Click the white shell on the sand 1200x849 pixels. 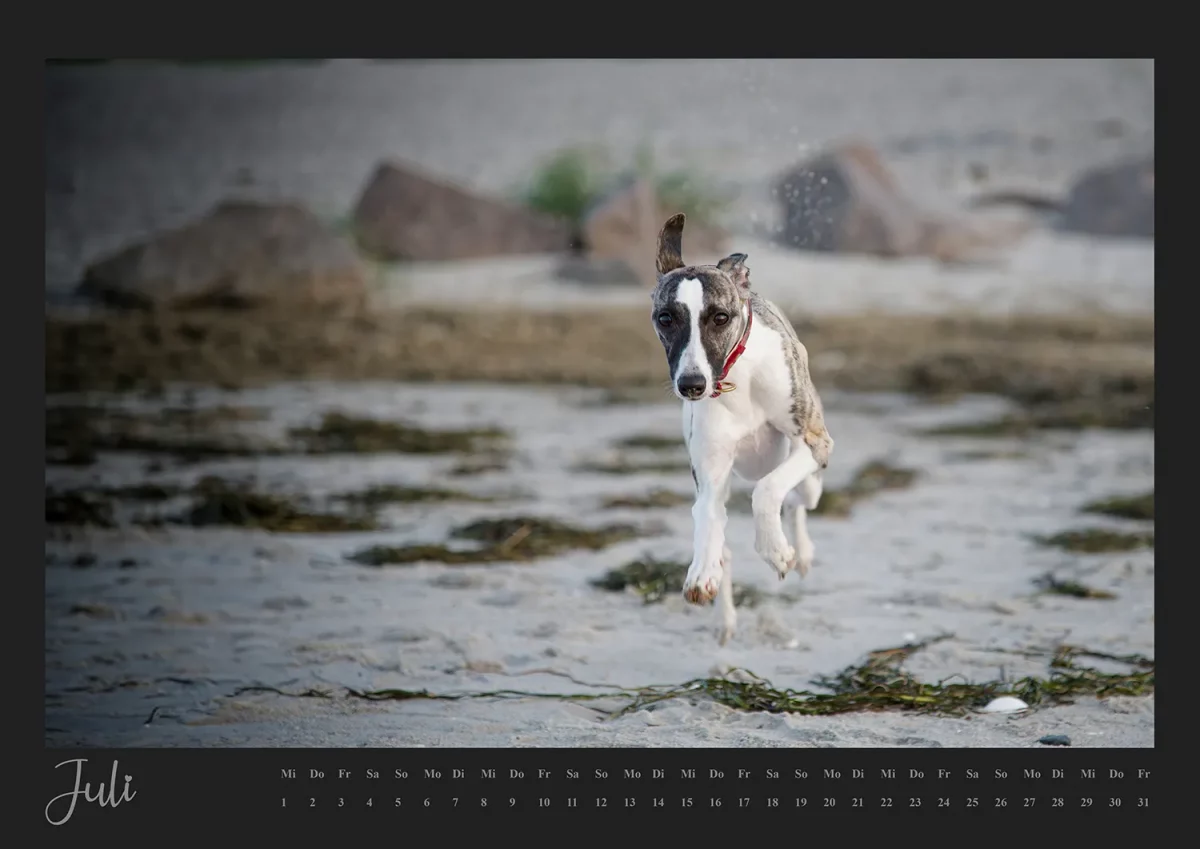1005,705
